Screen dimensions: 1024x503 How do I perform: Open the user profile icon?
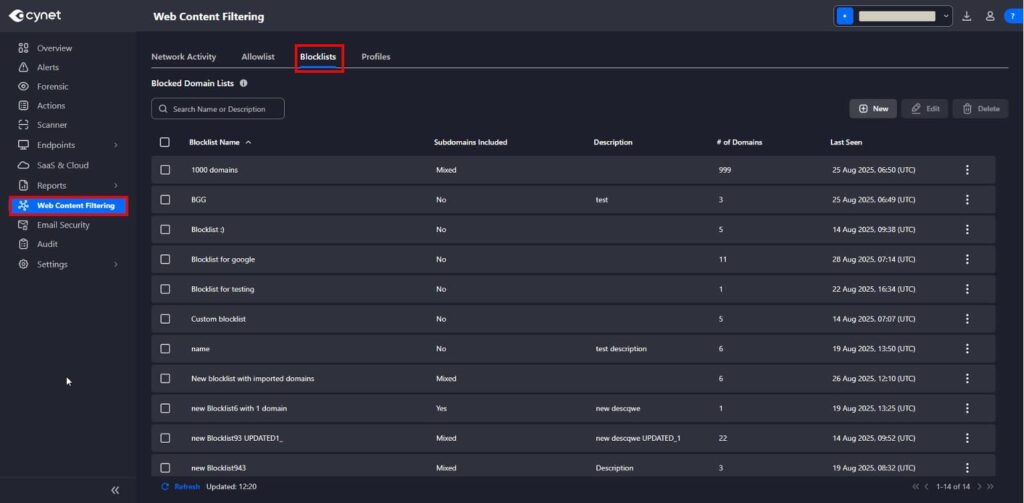coord(990,16)
